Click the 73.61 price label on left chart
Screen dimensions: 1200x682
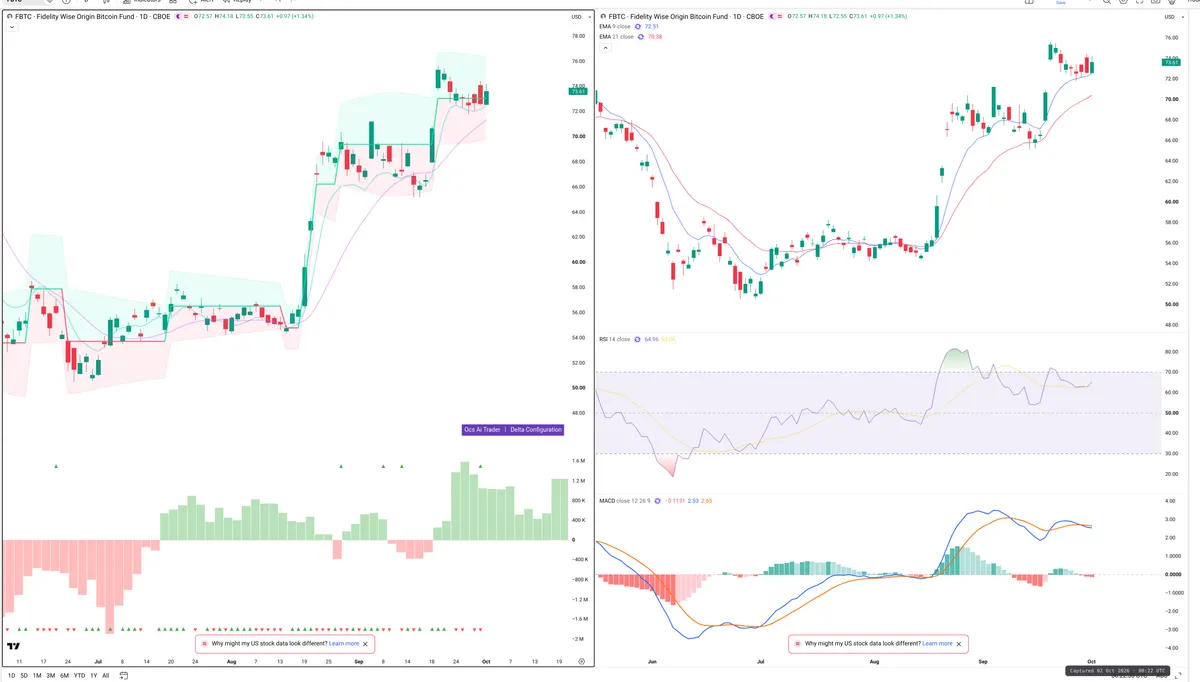point(577,91)
